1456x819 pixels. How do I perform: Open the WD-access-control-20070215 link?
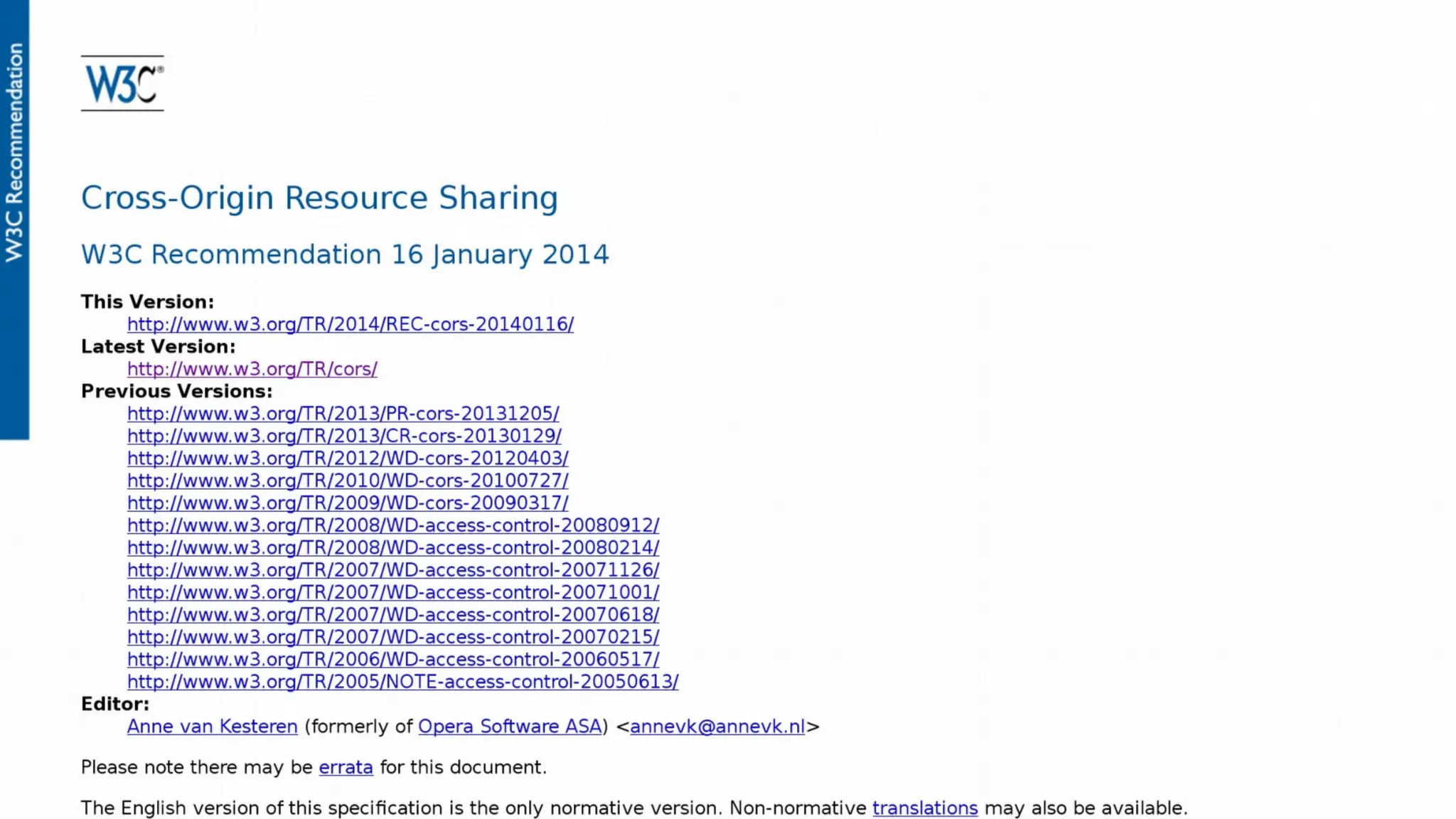pos(393,637)
